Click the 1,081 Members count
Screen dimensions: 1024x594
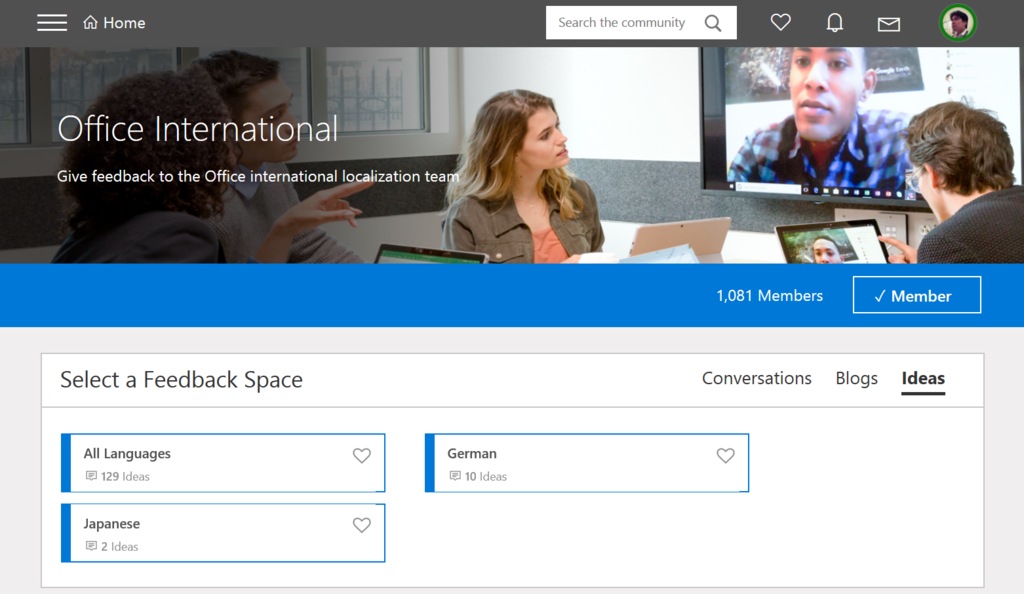click(x=769, y=296)
